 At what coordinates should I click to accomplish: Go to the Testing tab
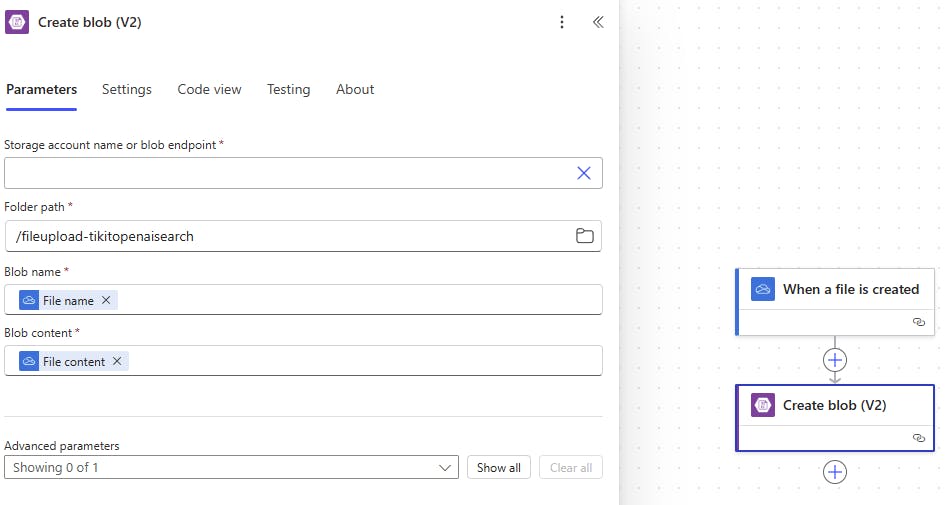click(288, 89)
